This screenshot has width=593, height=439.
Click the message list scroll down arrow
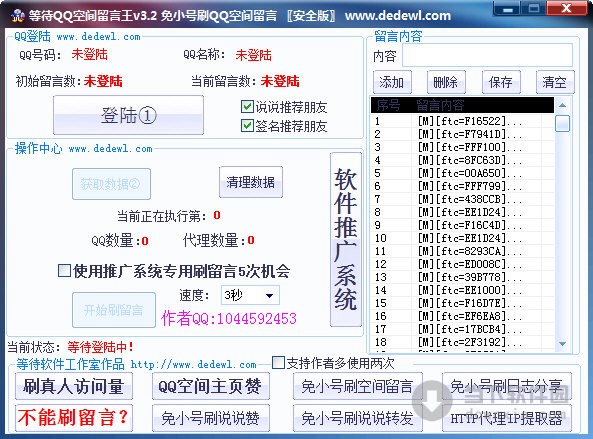pyautogui.click(x=562, y=343)
